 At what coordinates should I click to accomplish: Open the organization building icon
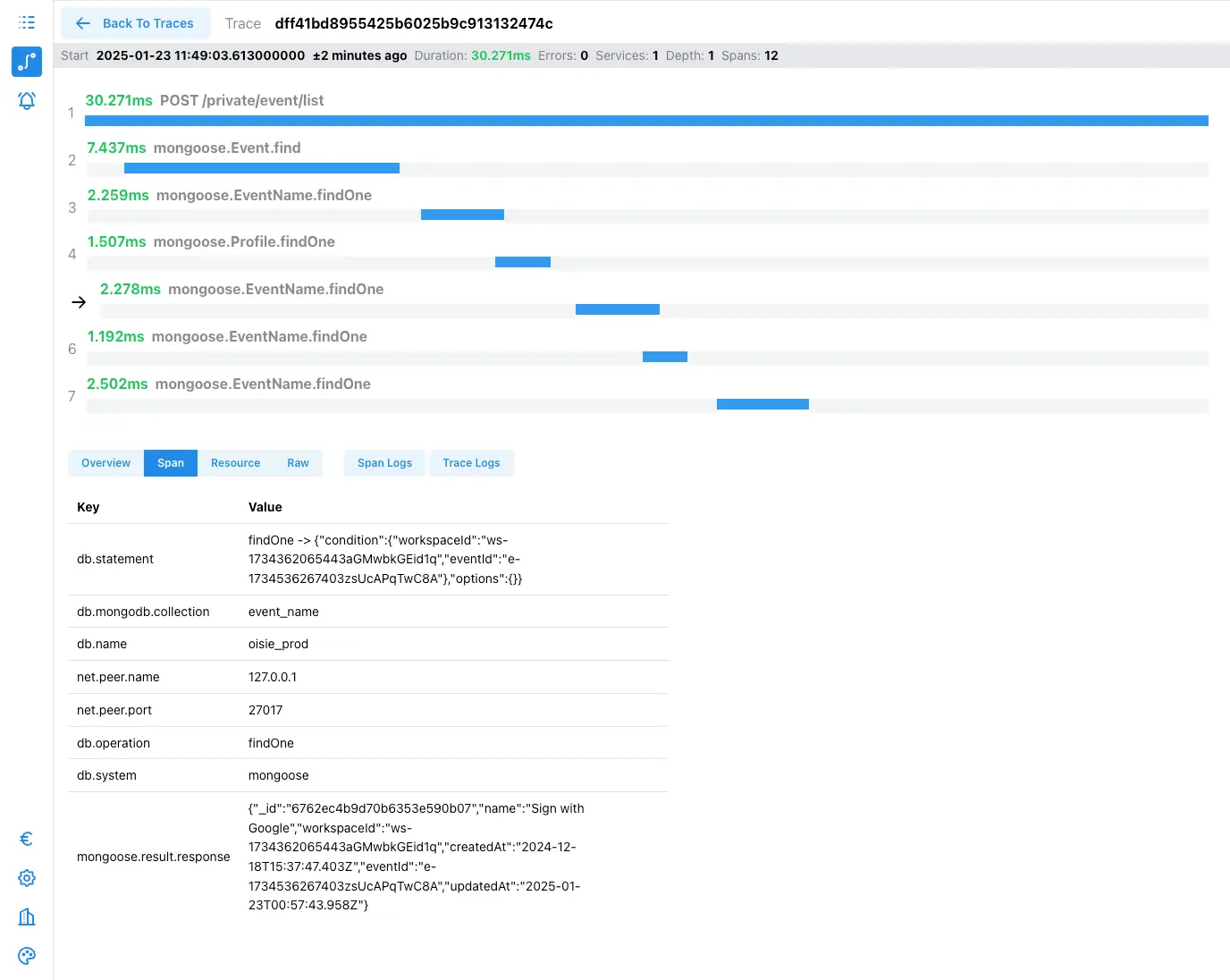26,917
